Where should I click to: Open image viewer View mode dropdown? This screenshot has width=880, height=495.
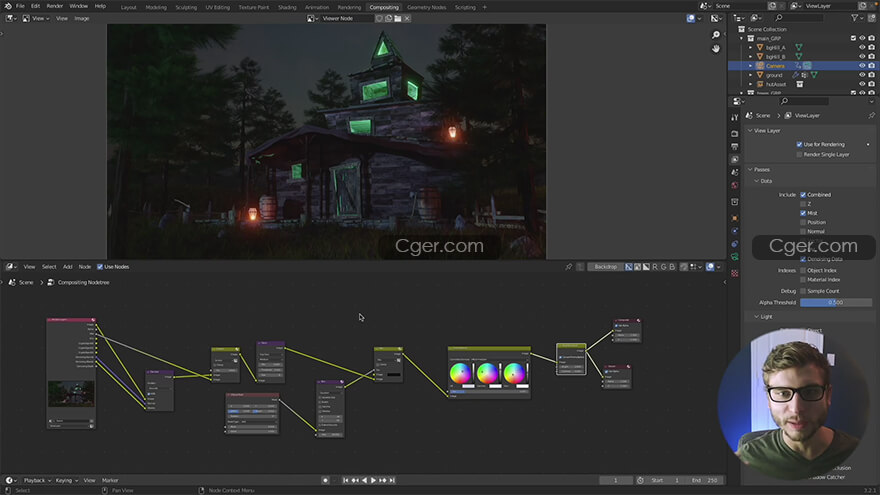click(x=36, y=18)
